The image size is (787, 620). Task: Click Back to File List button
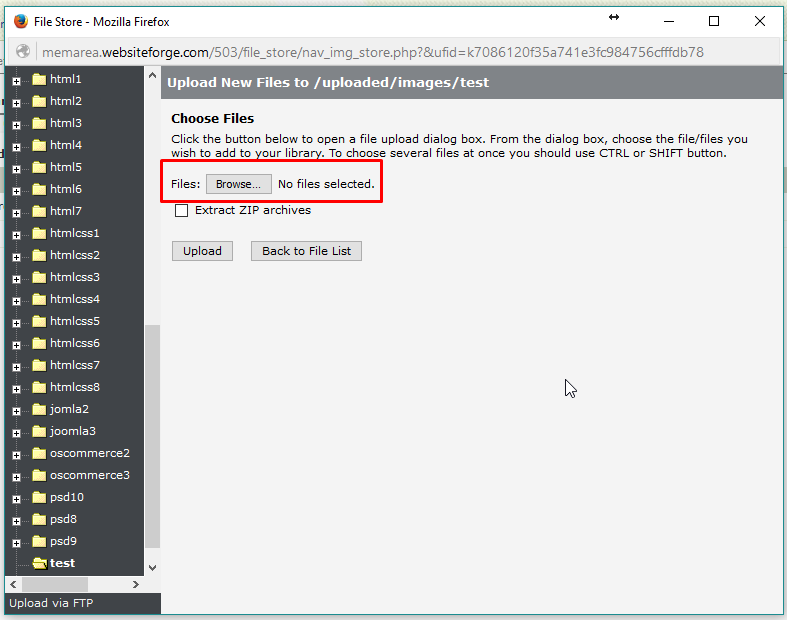click(306, 251)
